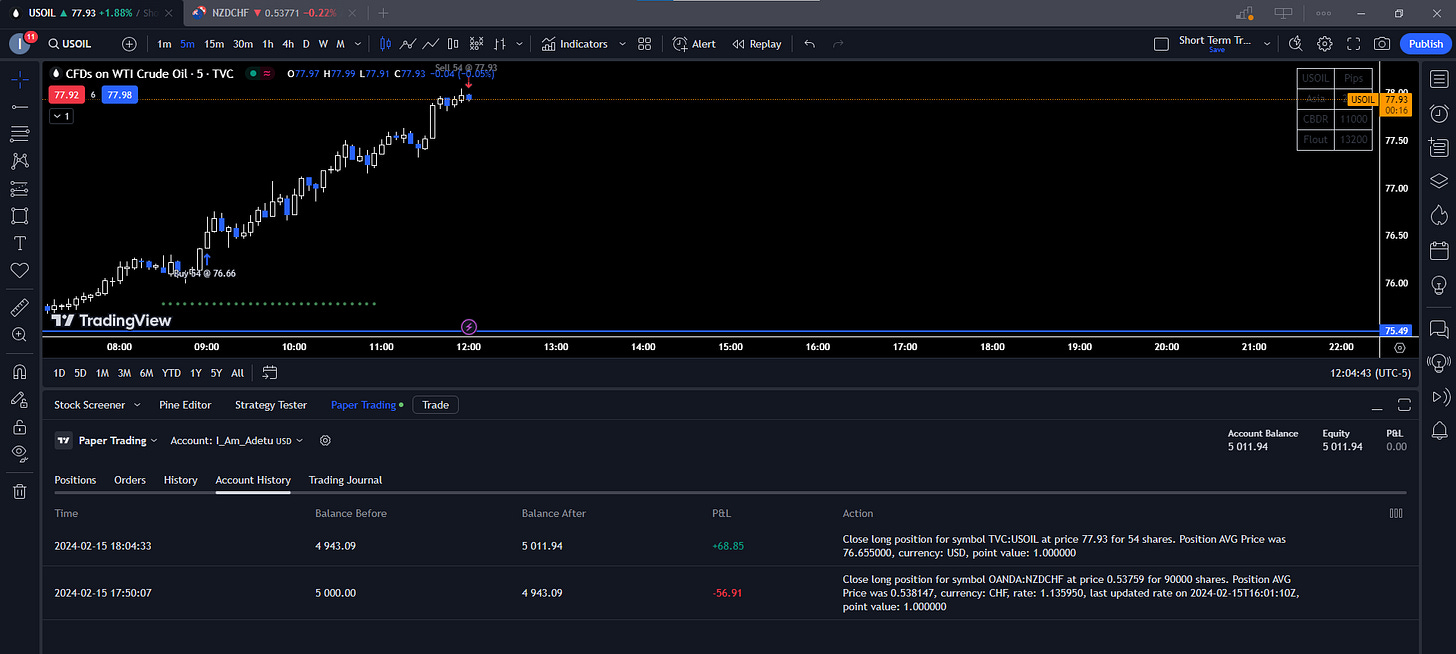Select the 4h interval
The height and width of the screenshot is (654, 1456).
tap(288, 44)
